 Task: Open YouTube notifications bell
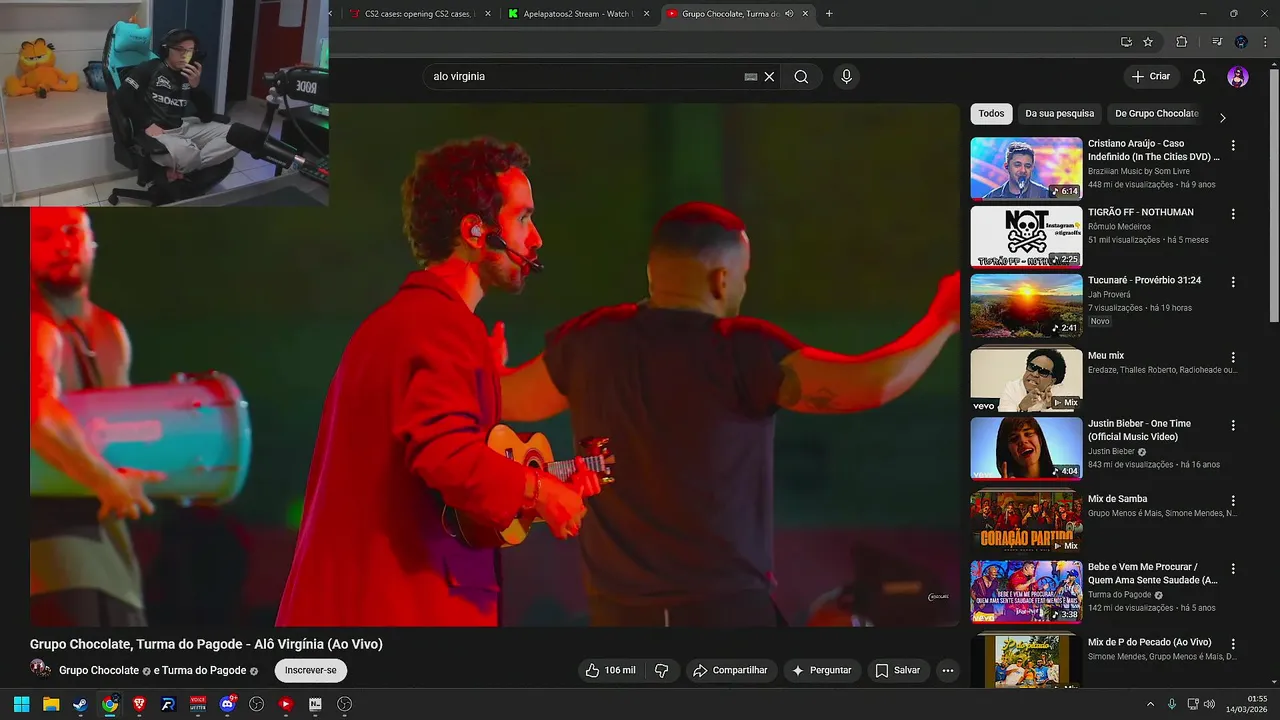(x=1199, y=77)
